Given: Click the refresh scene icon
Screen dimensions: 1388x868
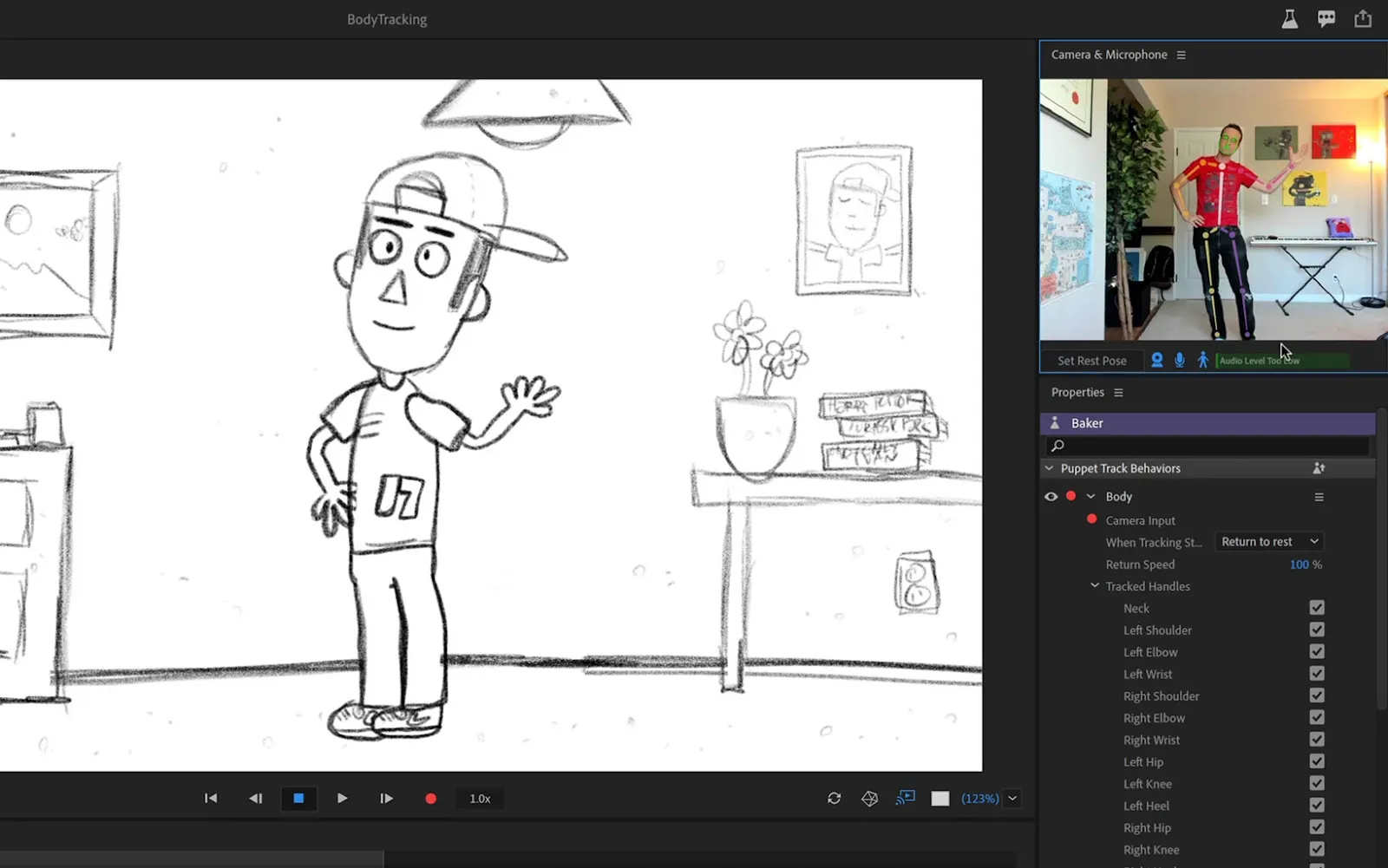Looking at the screenshot, I should pyautogui.click(x=834, y=799).
